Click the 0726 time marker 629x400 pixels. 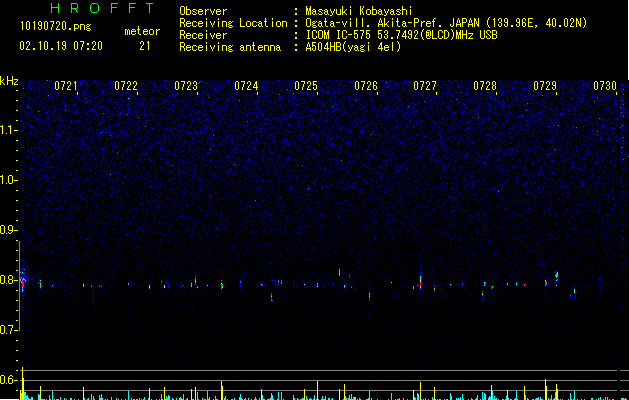pyautogui.click(x=366, y=86)
